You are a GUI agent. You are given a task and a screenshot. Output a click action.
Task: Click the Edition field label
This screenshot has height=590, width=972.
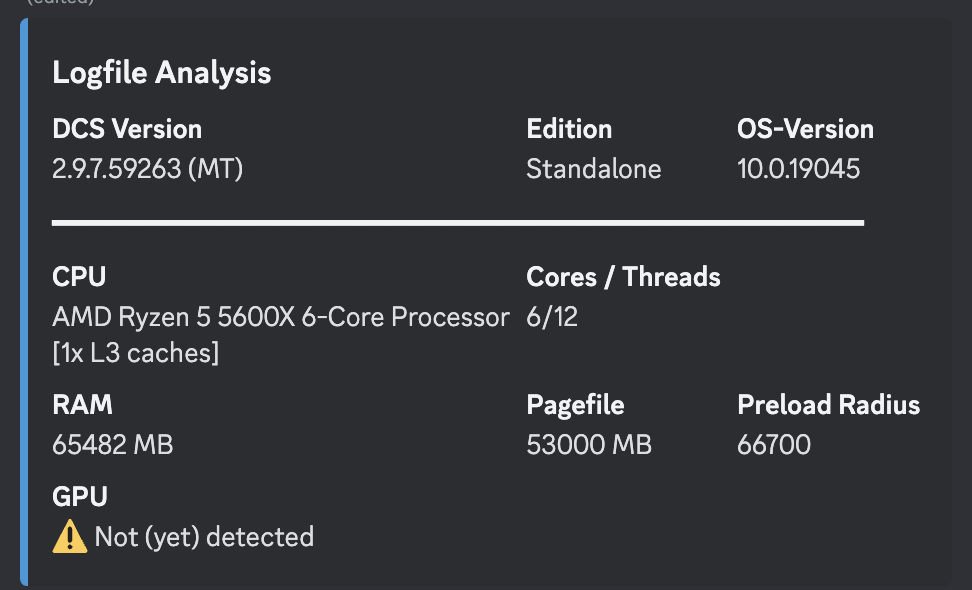coord(569,129)
